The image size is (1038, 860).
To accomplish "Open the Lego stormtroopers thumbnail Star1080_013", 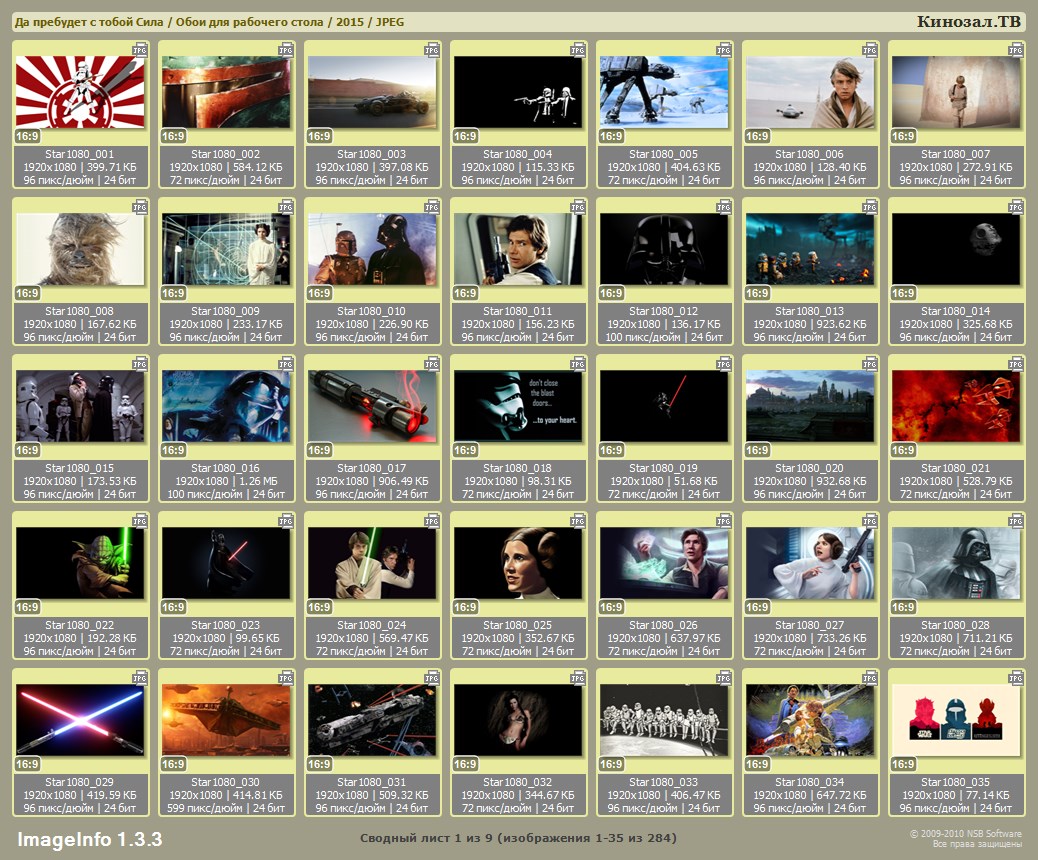I will (810, 248).
